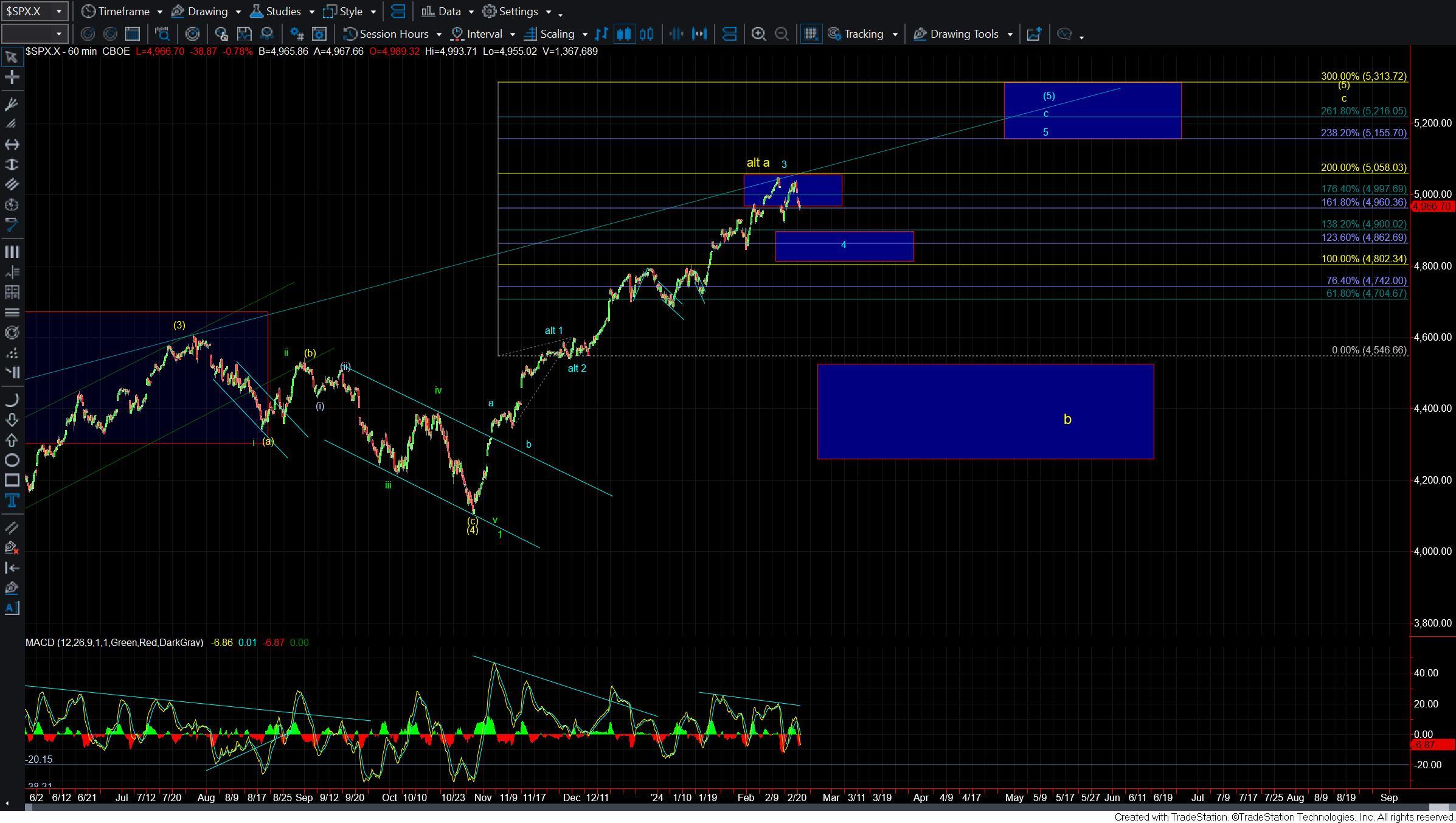The height and width of the screenshot is (823, 1456).
Task: Click the remove drawing objects icon
Action: (x=12, y=547)
